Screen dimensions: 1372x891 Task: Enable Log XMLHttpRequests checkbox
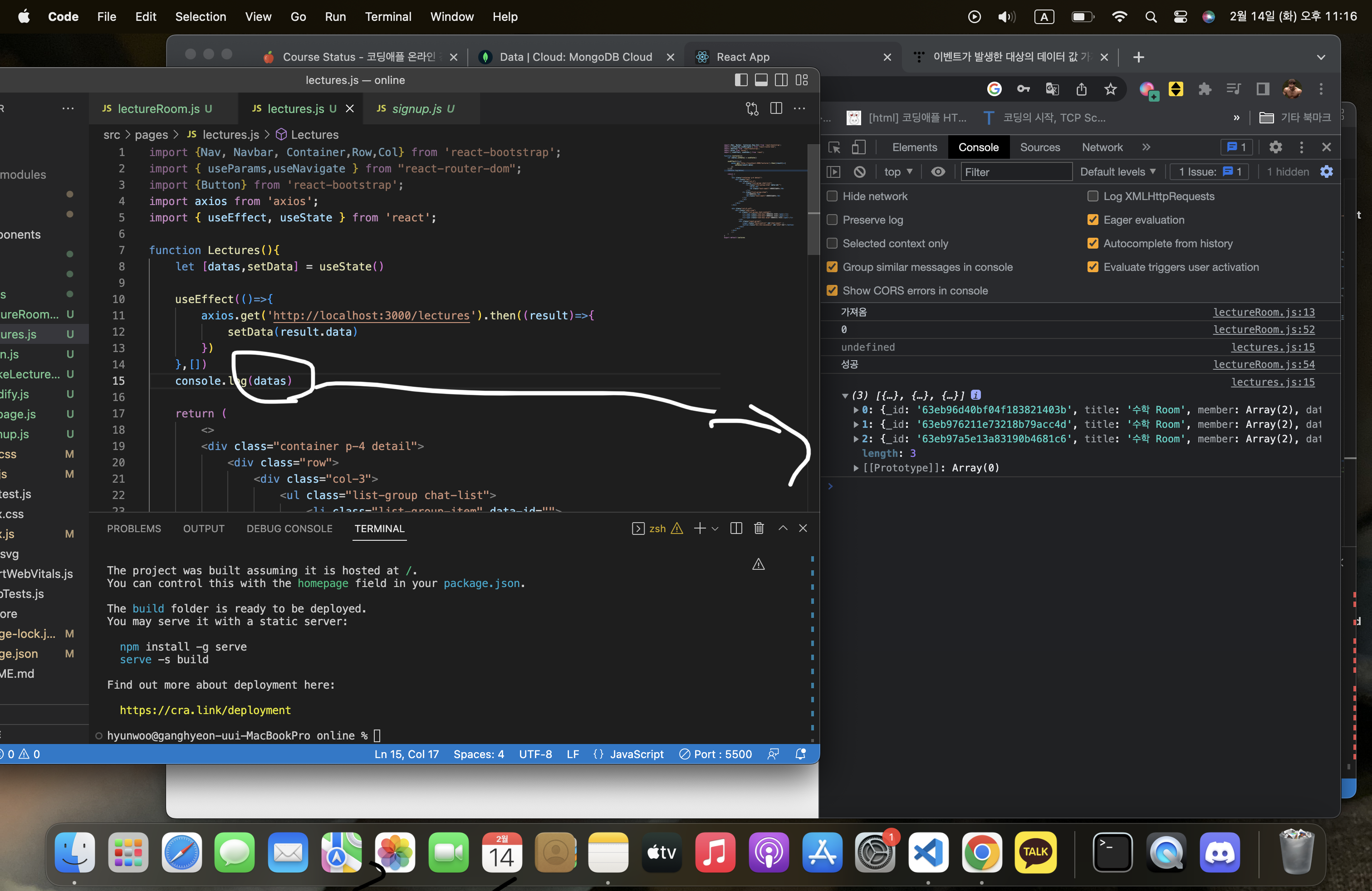tap(1093, 196)
